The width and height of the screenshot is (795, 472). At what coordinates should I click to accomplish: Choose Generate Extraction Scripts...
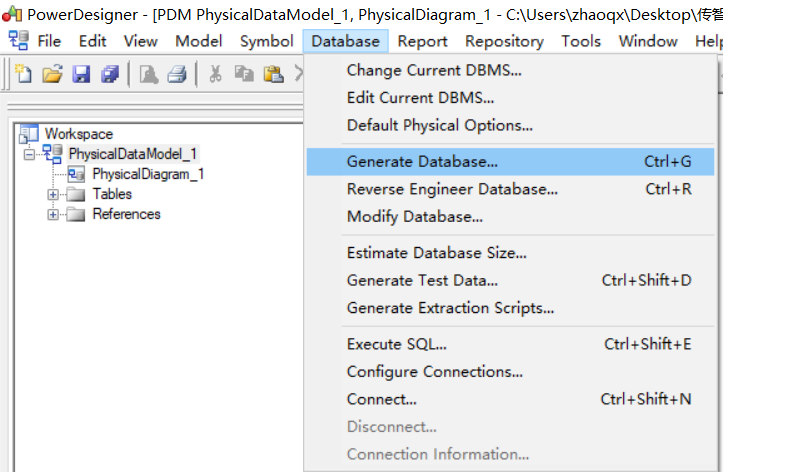[511, 307]
